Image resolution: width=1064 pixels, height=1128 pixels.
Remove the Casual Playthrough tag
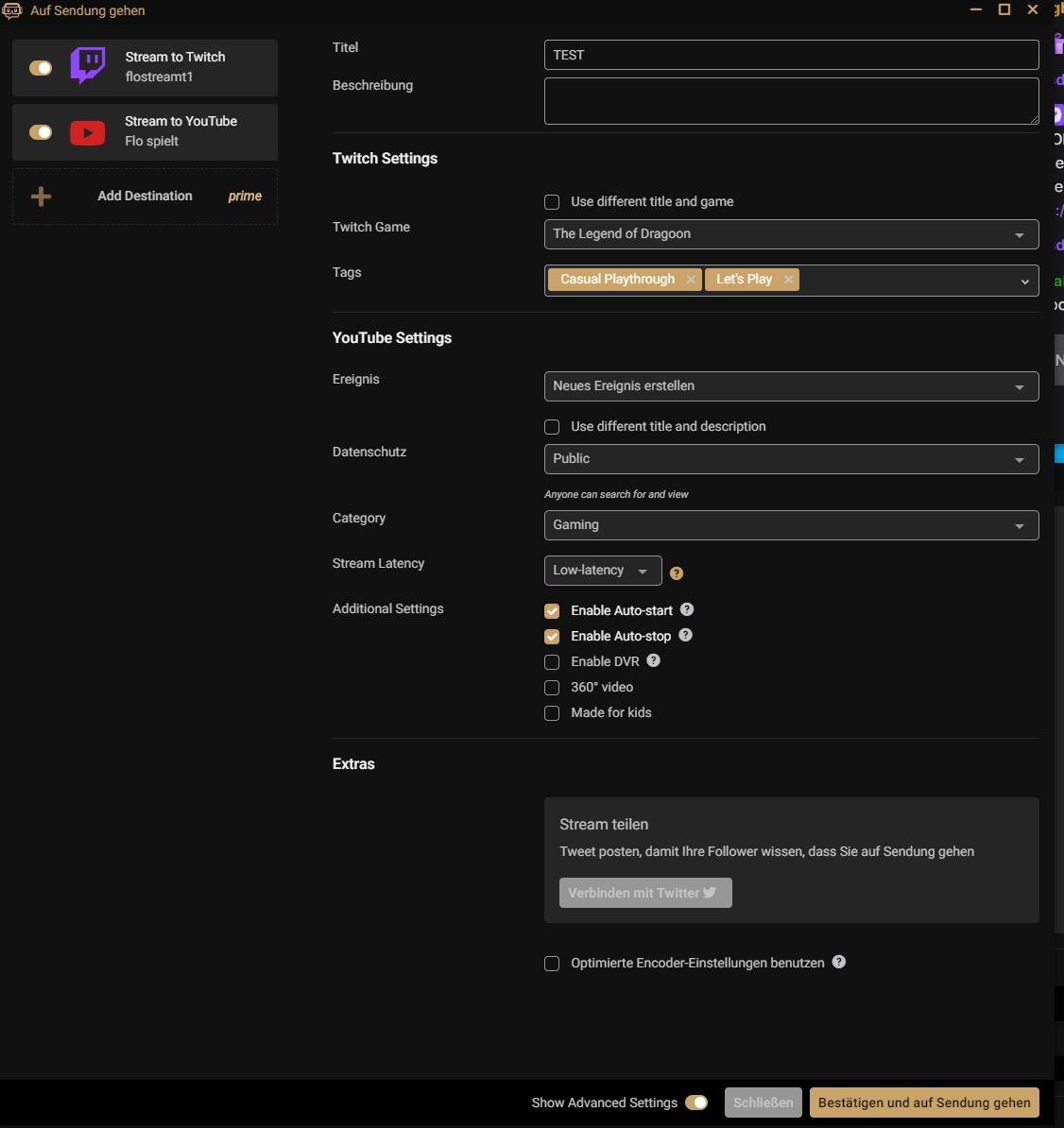tap(691, 280)
